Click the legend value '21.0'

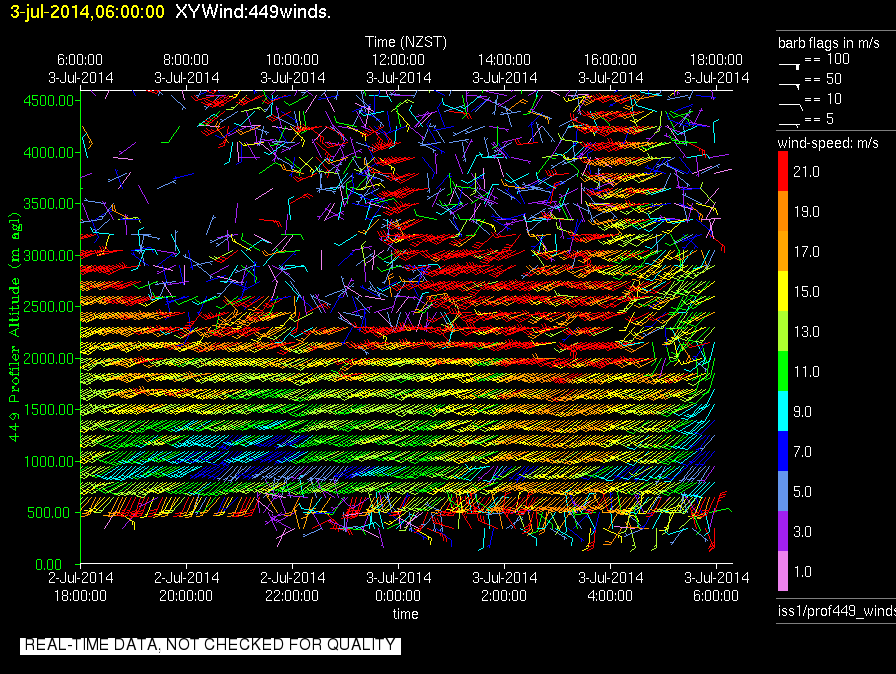[806, 172]
